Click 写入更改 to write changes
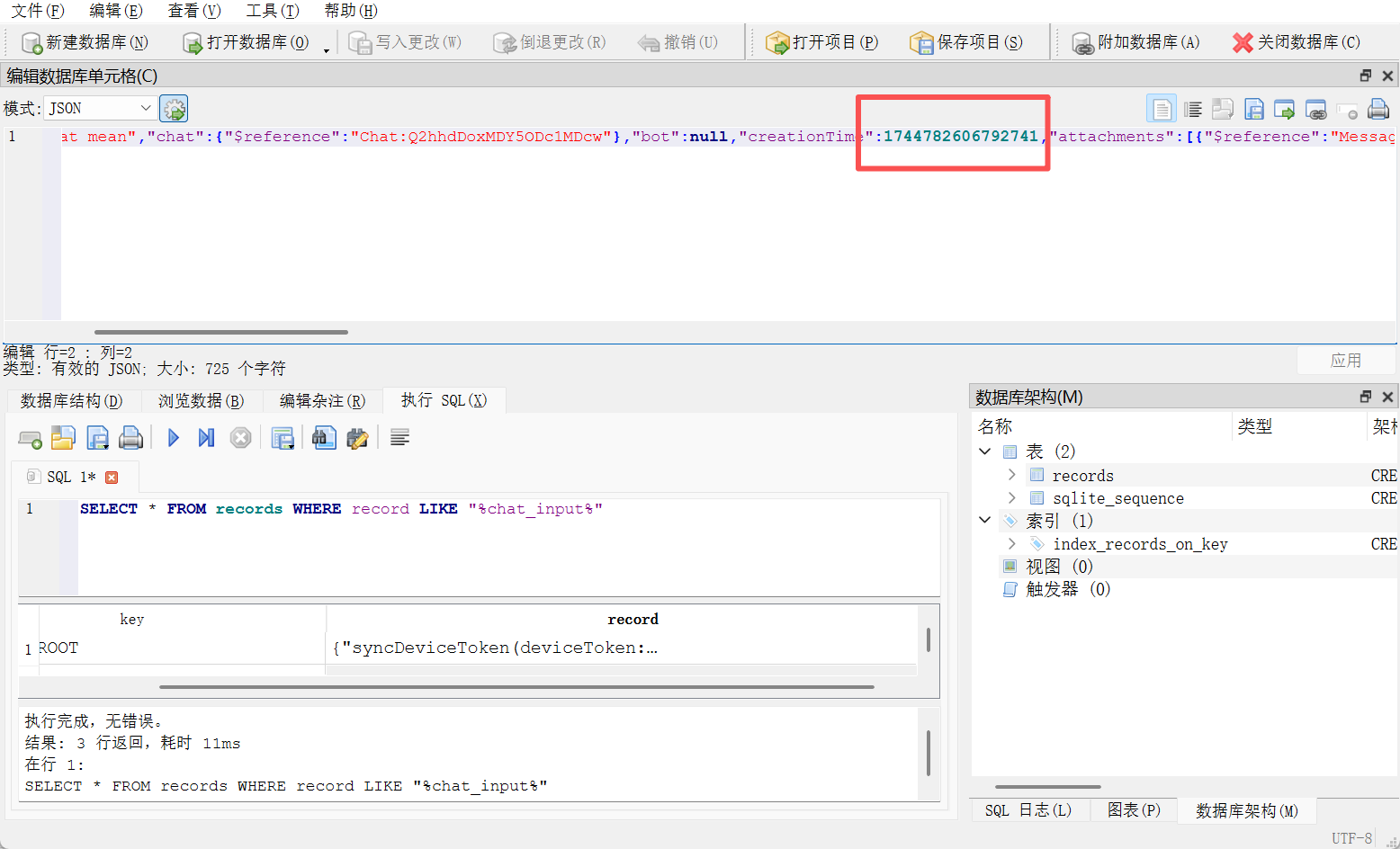 tap(405, 42)
